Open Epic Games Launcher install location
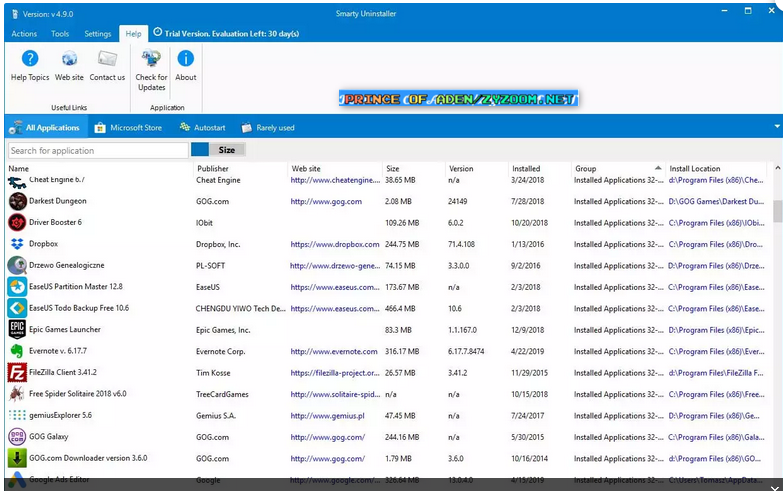The image size is (783, 491). pyautogui.click(x=716, y=330)
